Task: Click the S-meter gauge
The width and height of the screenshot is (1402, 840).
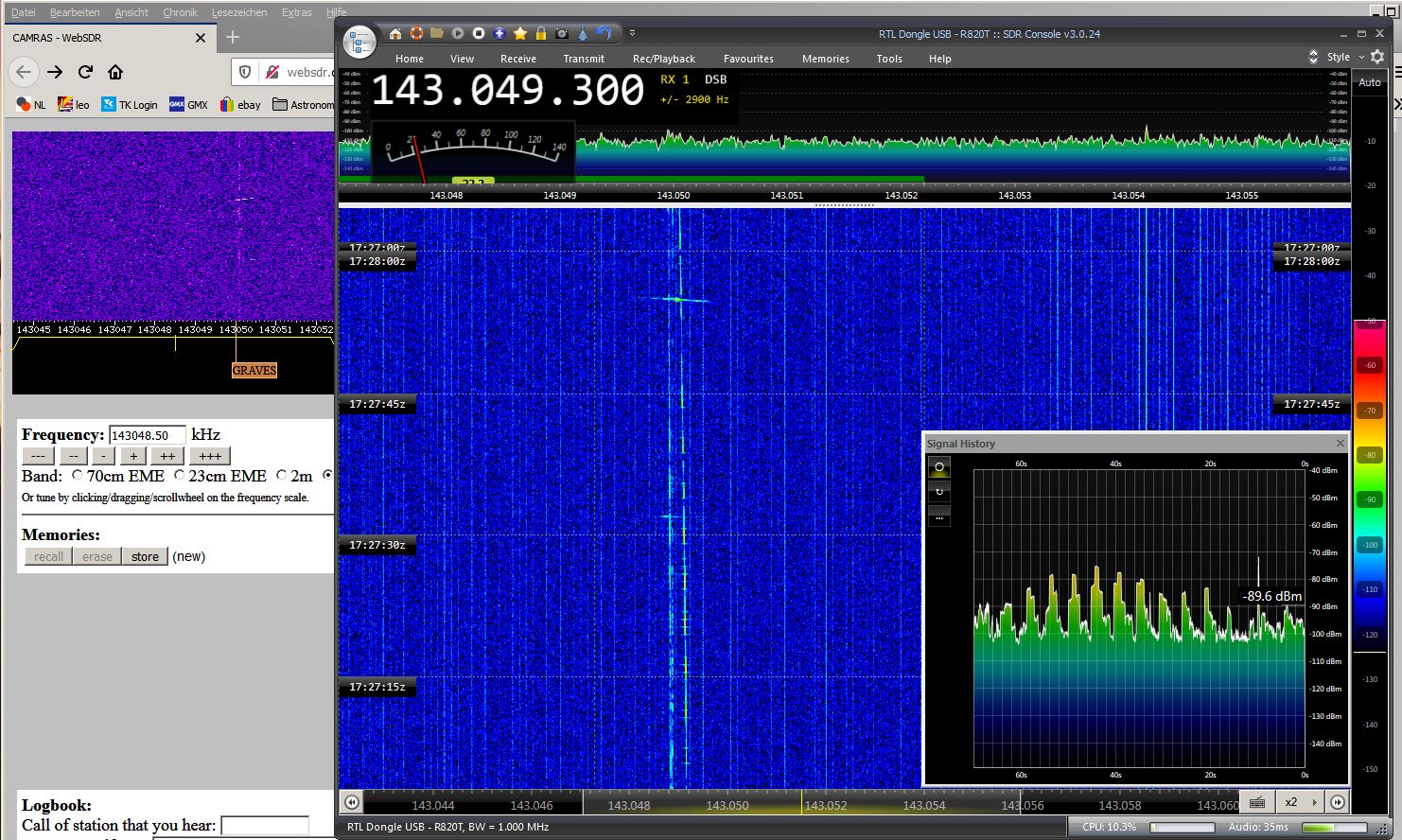Action: [473, 151]
